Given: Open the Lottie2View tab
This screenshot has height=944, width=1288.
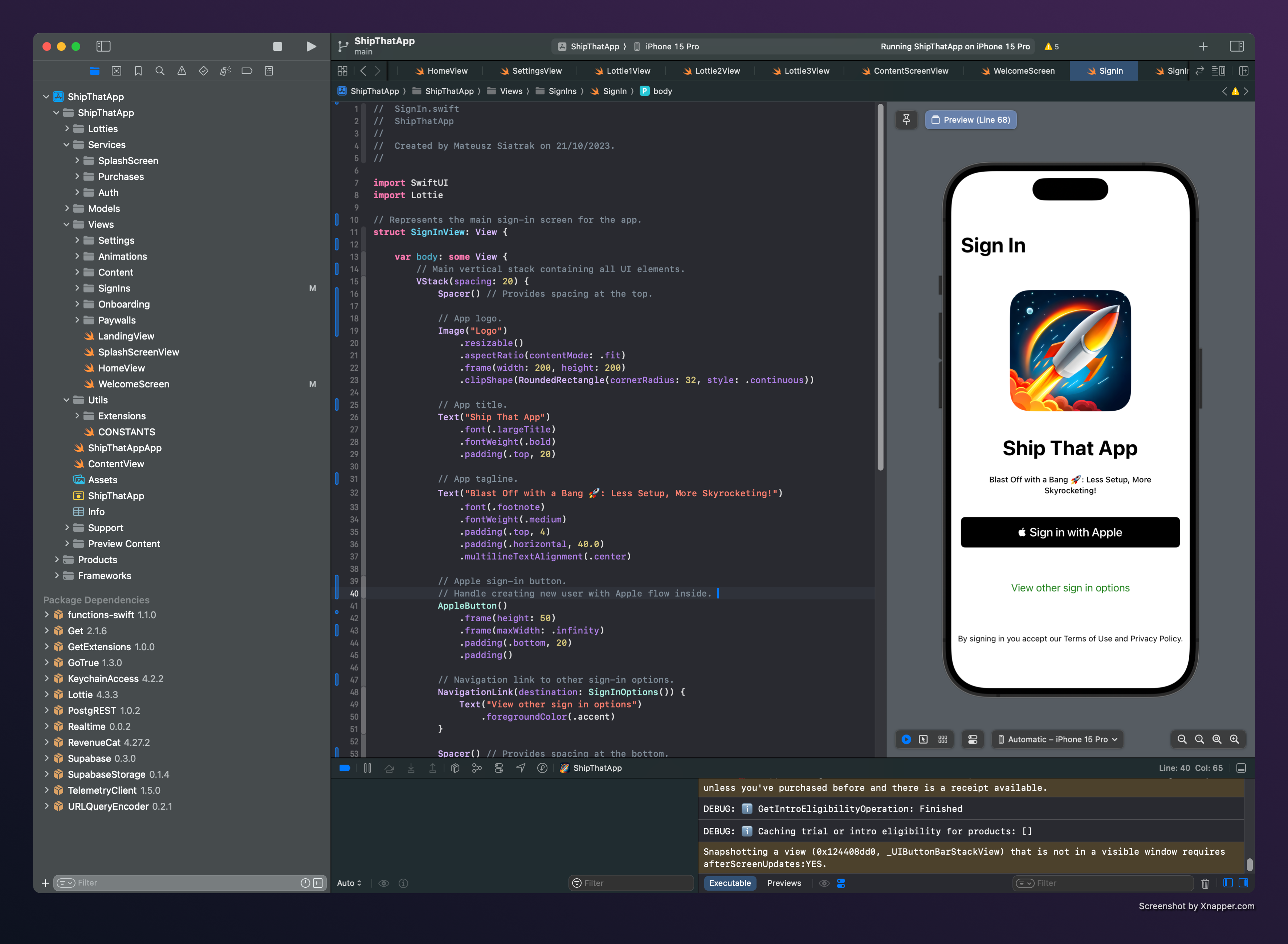Looking at the screenshot, I should tap(711, 71).
